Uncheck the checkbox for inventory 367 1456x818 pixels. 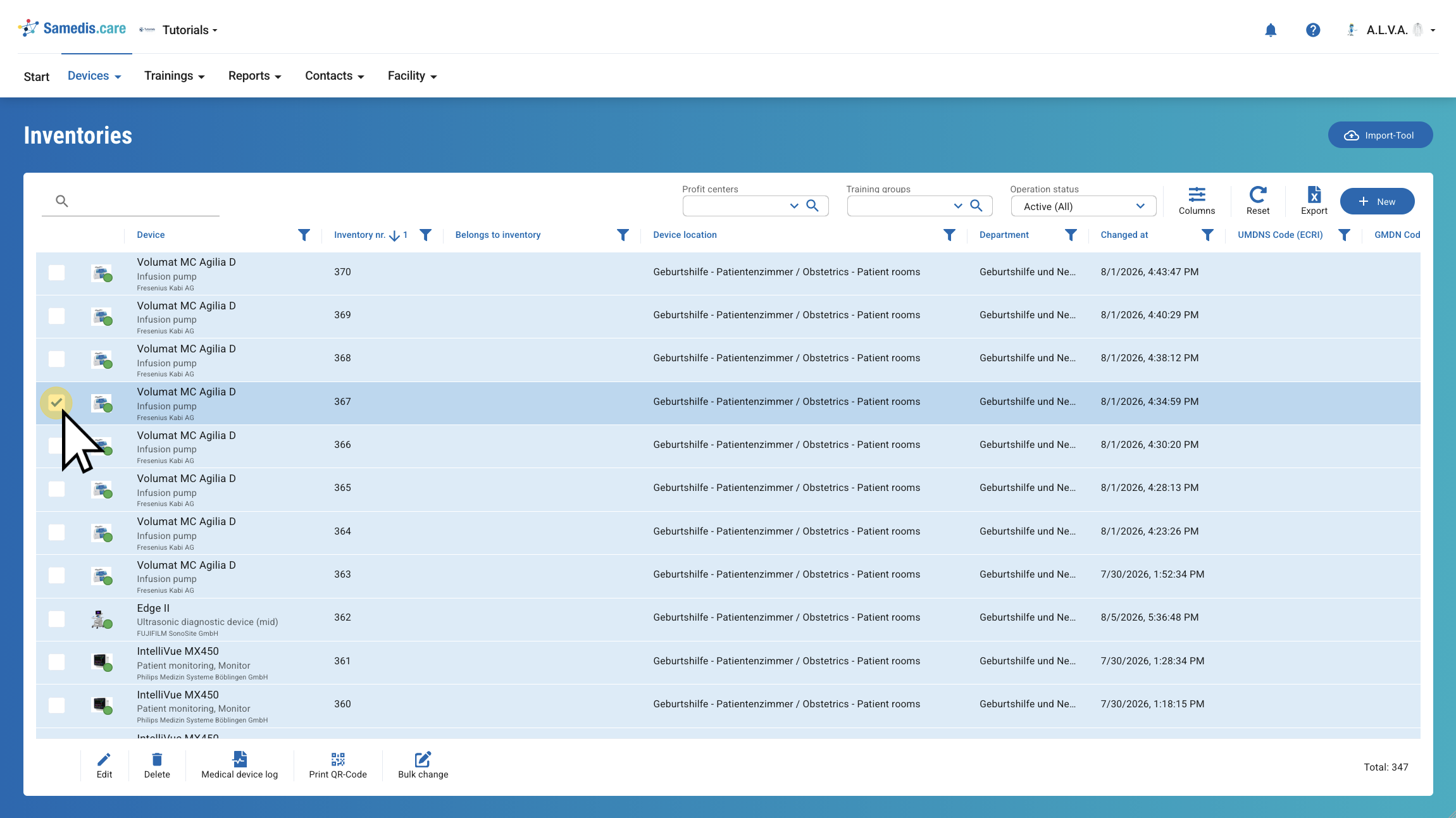pyautogui.click(x=56, y=402)
